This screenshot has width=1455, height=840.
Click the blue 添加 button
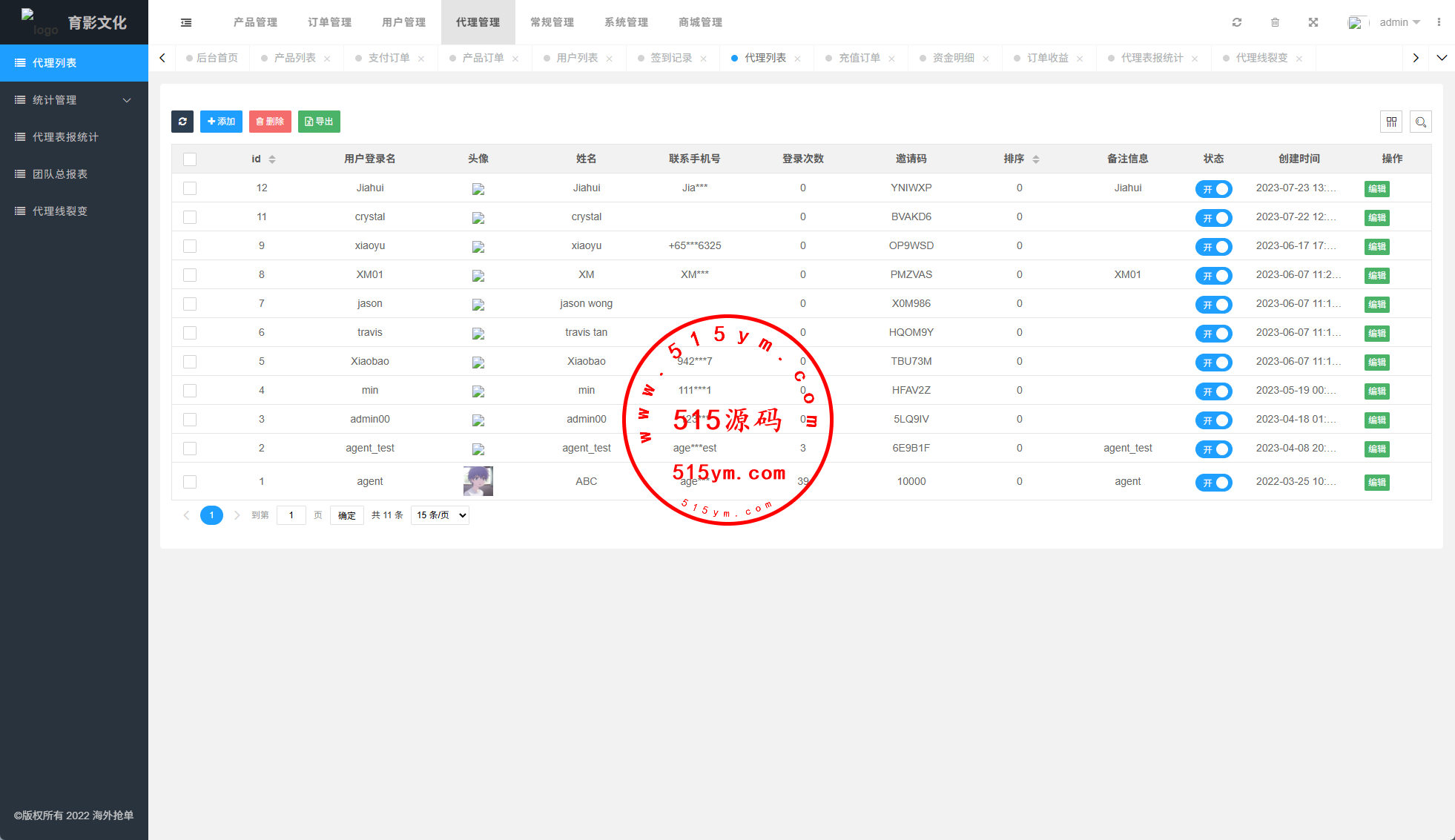(x=221, y=122)
